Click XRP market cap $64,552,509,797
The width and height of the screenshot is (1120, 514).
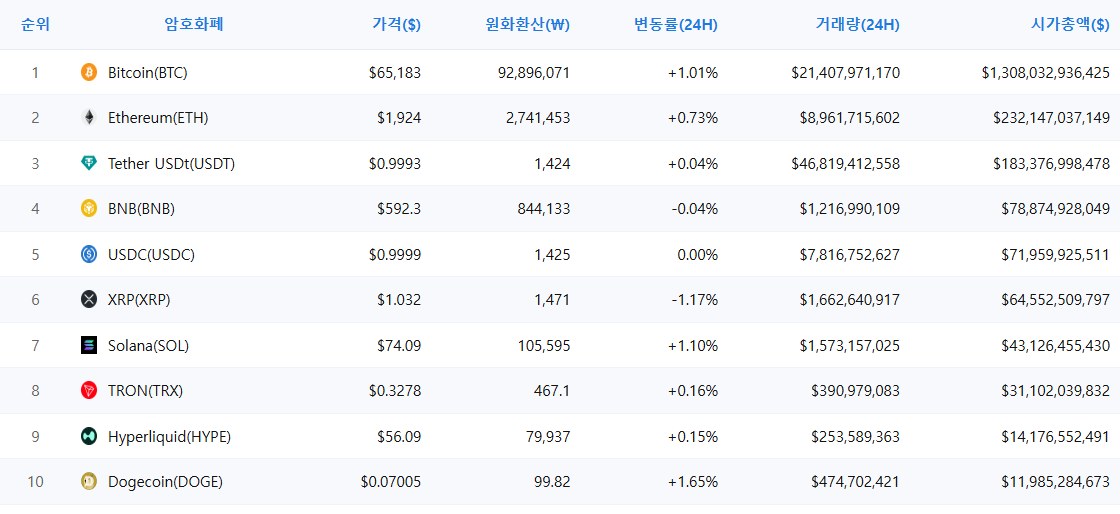pos(1056,300)
